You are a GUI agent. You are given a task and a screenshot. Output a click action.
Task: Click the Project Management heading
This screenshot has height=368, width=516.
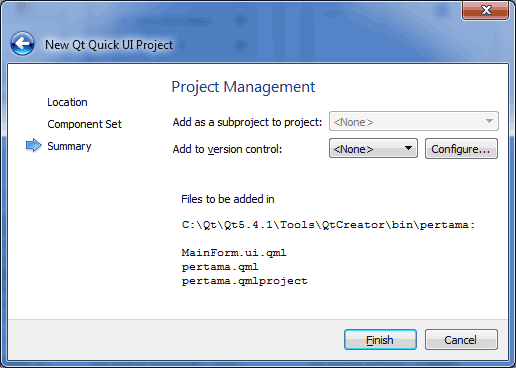pyautogui.click(x=243, y=87)
